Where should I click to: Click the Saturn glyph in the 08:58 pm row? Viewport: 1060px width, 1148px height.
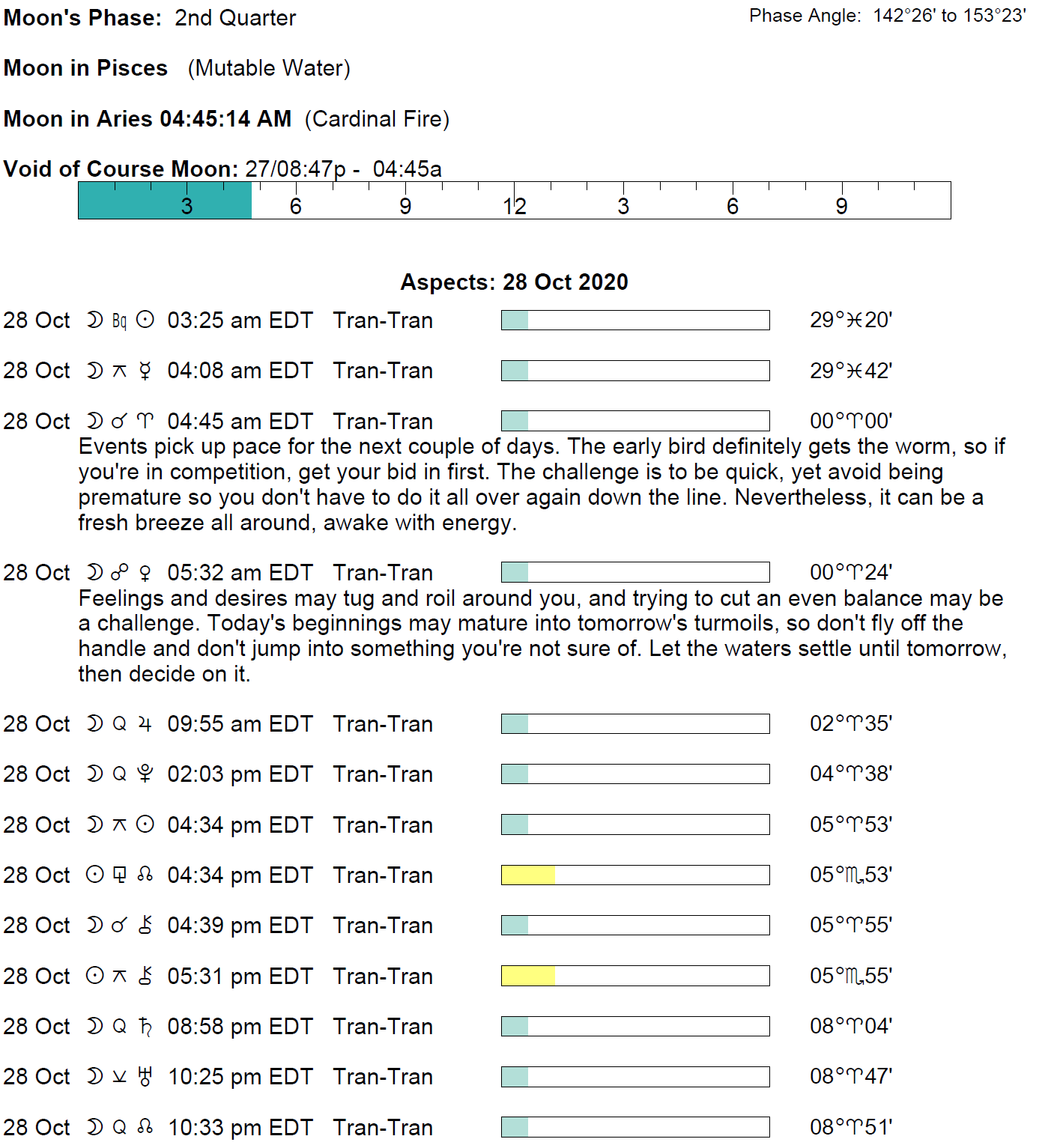tap(145, 1027)
